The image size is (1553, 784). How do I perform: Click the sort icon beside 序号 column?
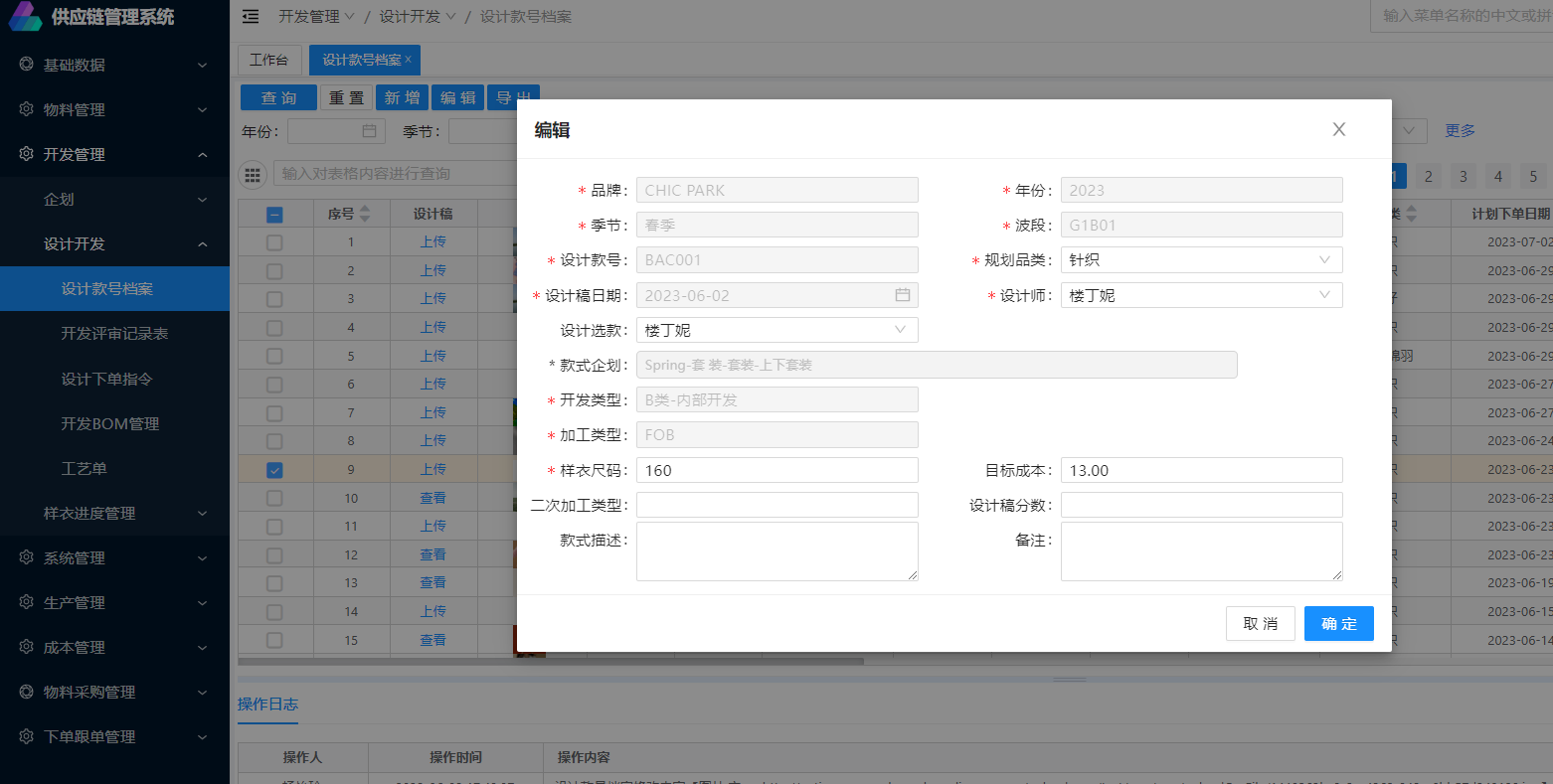pos(365,214)
